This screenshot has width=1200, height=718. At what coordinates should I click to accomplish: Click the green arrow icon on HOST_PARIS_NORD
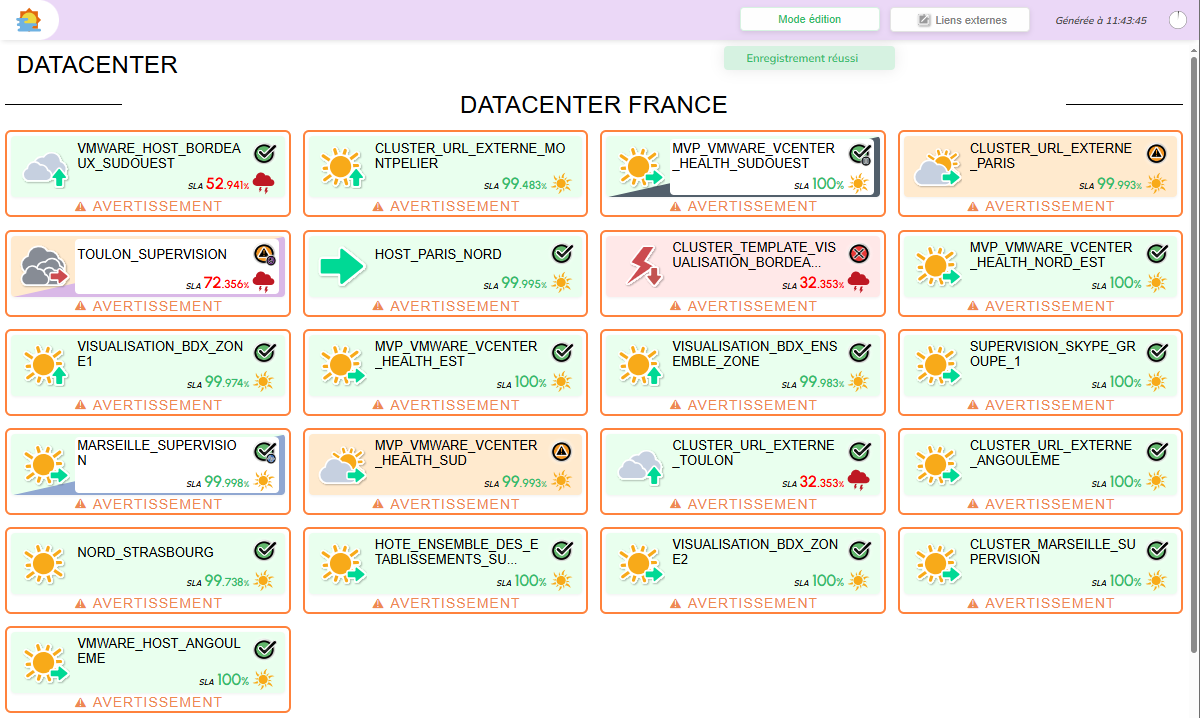pos(344,267)
